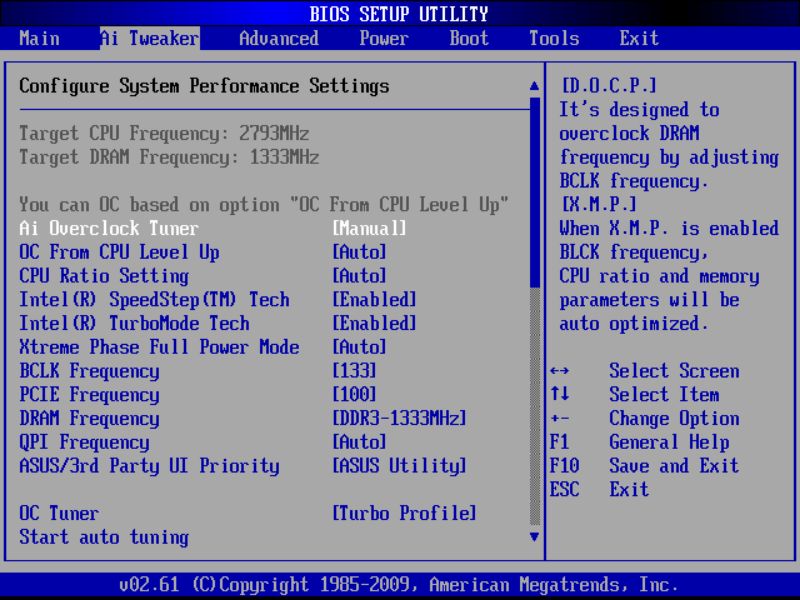Screen dimensions: 800x600
Task: Click the scroll down arrow
Action: (534, 536)
